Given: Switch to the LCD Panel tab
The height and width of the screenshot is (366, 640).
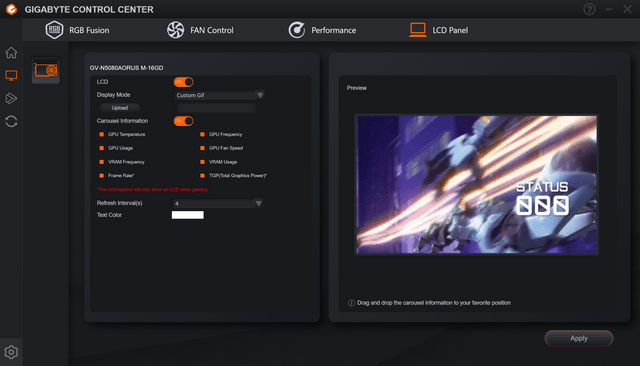Looking at the screenshot, I should [439, 30].
